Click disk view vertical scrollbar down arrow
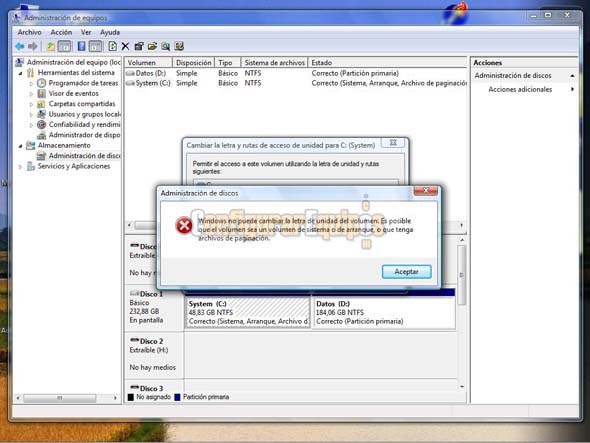Image resolution: width=590 pixels, height=443 pixels. [x=462, y=387]
